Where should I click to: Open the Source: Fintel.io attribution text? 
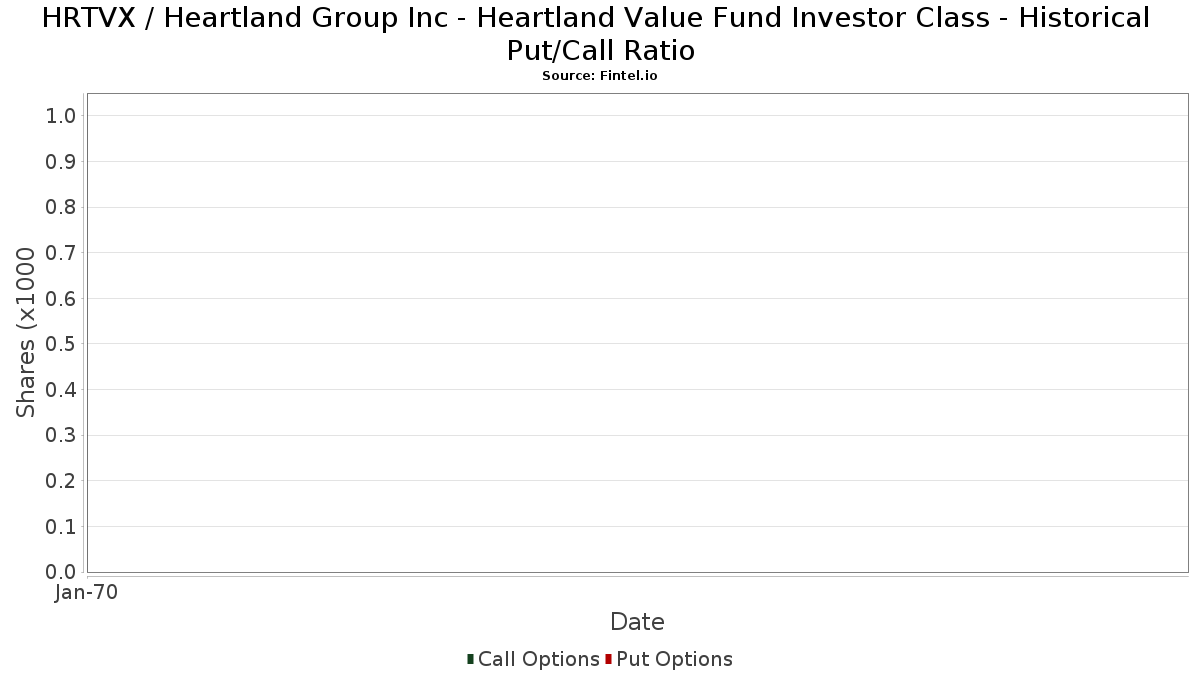[600, 76]
